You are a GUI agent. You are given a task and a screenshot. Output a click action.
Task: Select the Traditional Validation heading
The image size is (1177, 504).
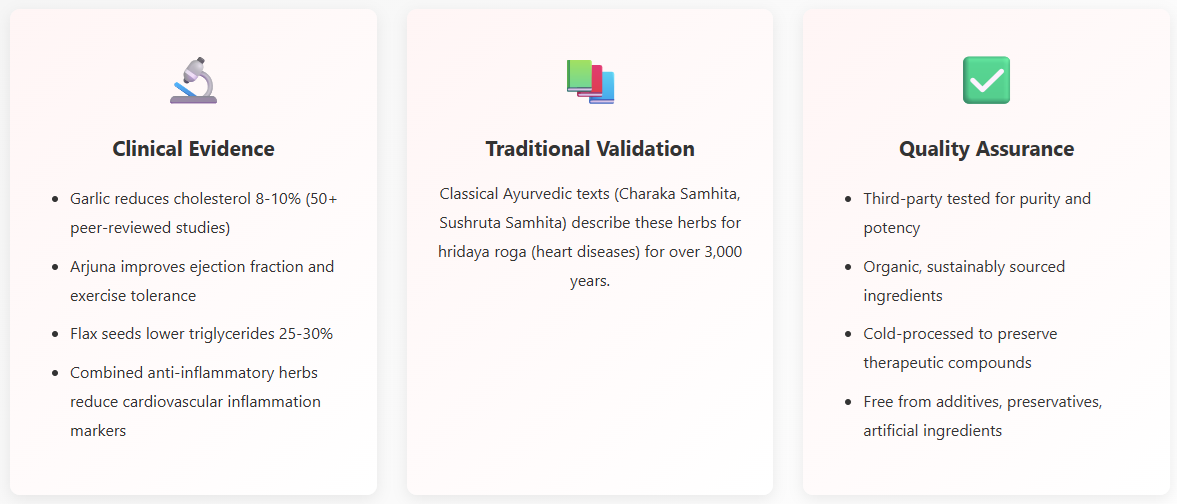pos(590,149)
